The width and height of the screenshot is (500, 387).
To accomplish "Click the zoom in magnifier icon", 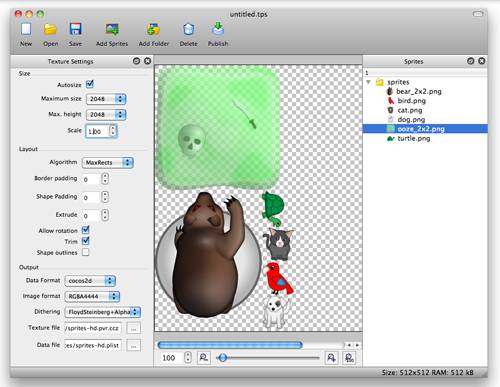I will (332, 358).
